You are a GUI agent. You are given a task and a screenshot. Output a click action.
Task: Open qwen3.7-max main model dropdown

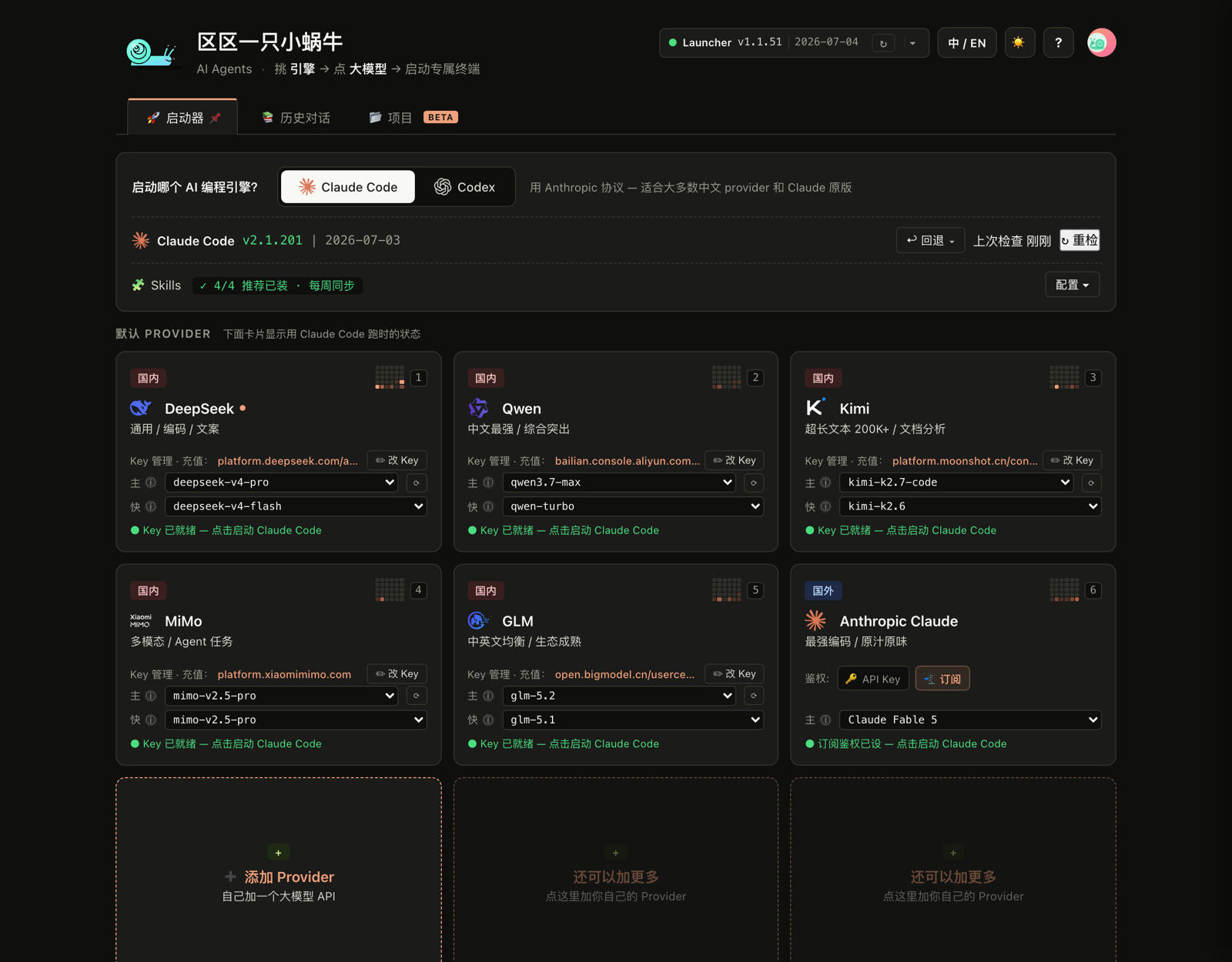[619, 483]
